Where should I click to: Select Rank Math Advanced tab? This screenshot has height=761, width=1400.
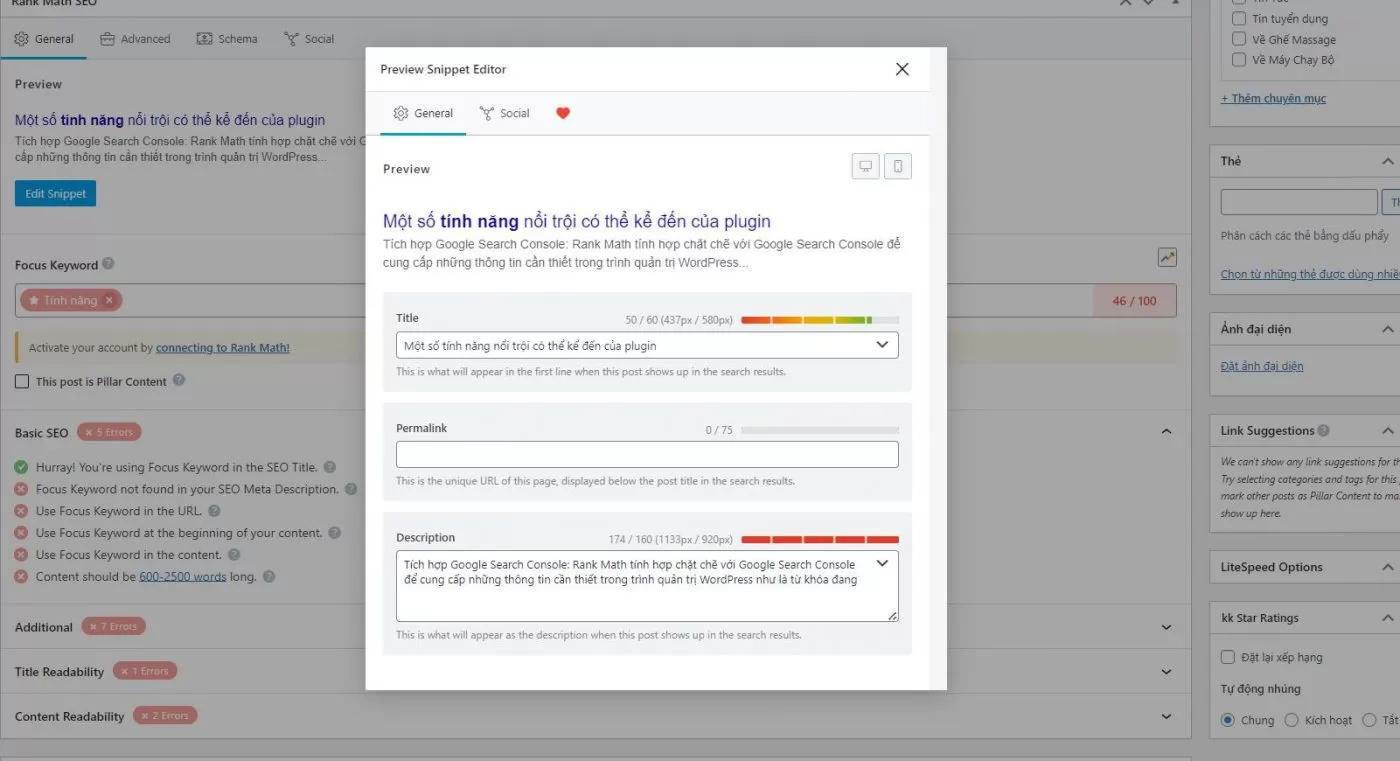pyautogui.click(x=135, y=39)
